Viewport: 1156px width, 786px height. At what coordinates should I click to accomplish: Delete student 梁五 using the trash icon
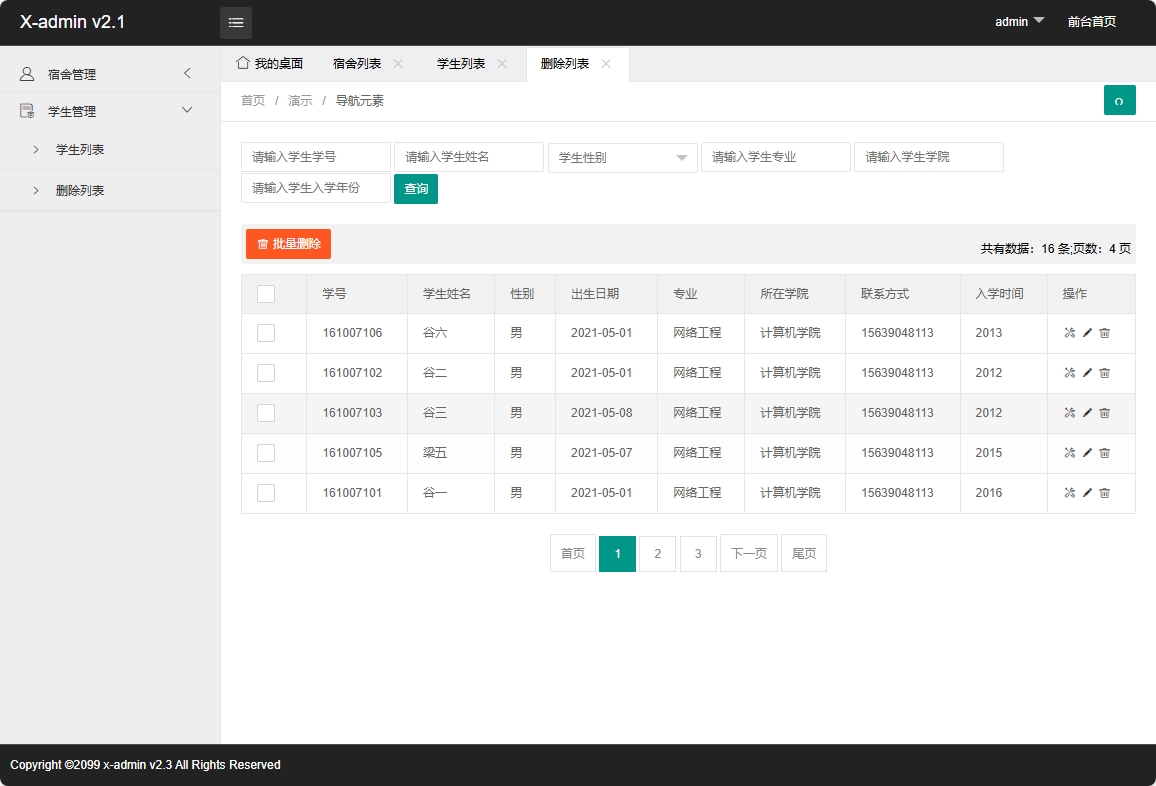1104,453
